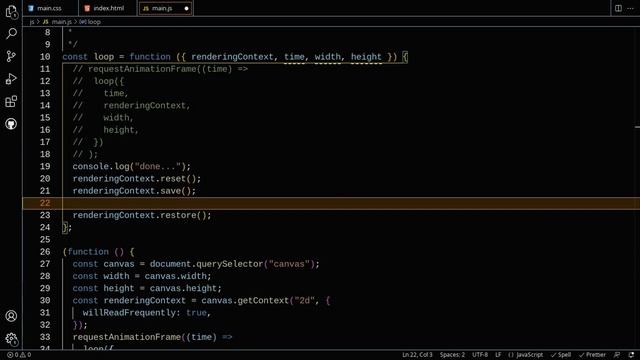This screenshot has height=360, width=640.
Task: Click commented 'requestAnimationFrame' on line 11
Action: (142, 69)
